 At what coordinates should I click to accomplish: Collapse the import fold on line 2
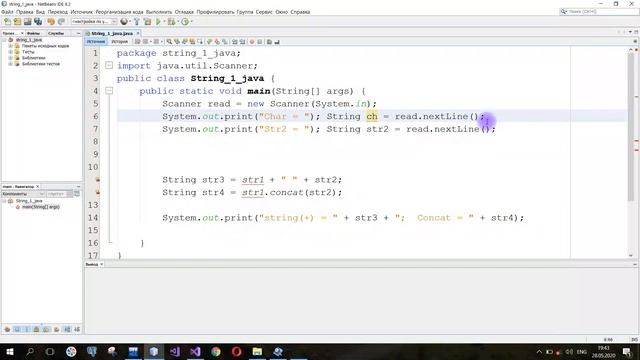pos(109,65)
